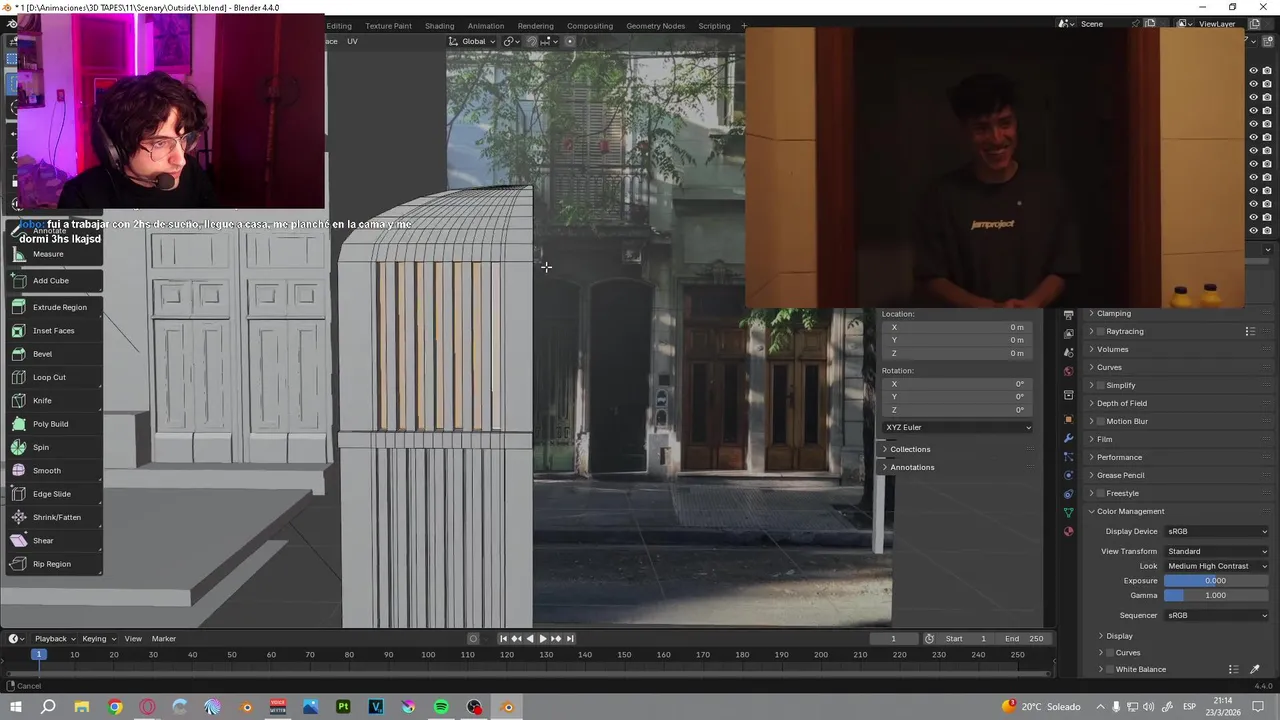Viewport: 1280px width, 720px height.
Task: Jump to the timeline's first frame
Action: point(503,639)
